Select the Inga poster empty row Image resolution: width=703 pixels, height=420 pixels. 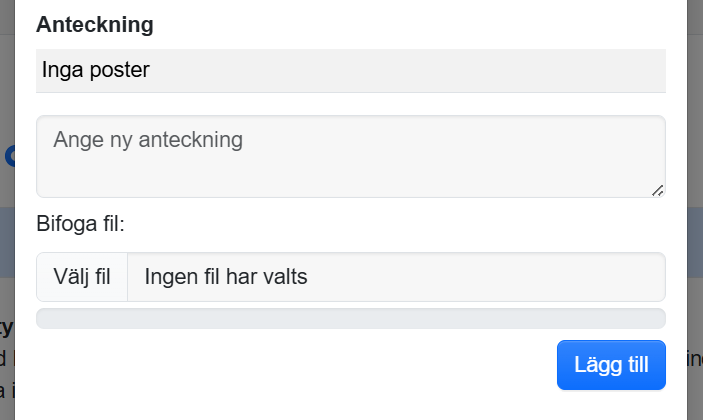click(x=350, y=71)
